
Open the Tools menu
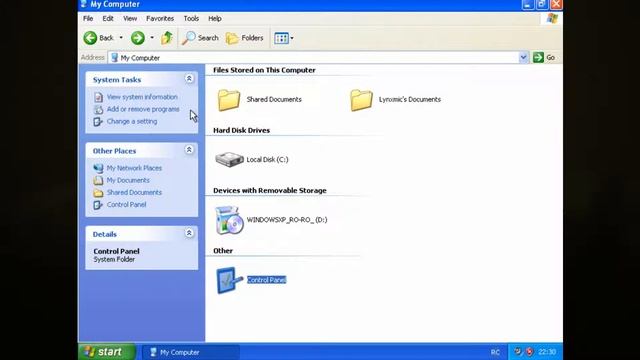(x=191, y=18)
